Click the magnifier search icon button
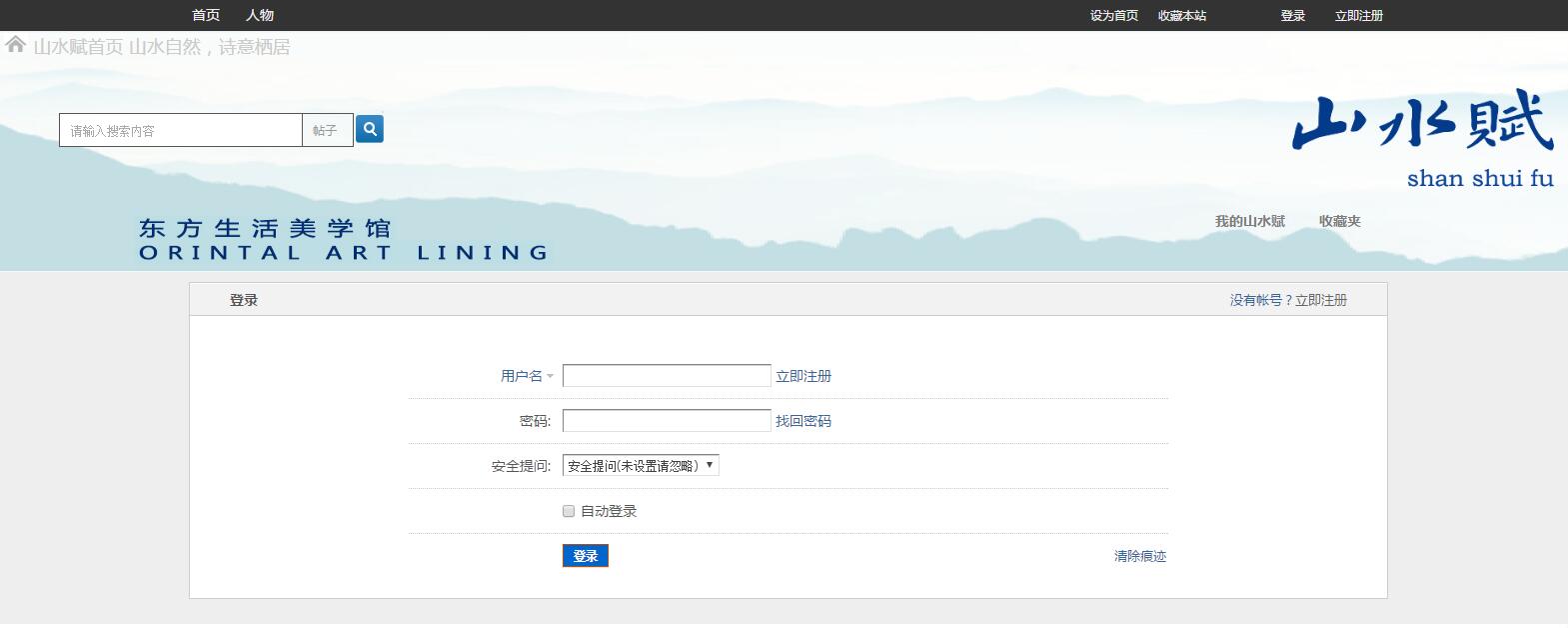1568x628 pixels. 369,129
